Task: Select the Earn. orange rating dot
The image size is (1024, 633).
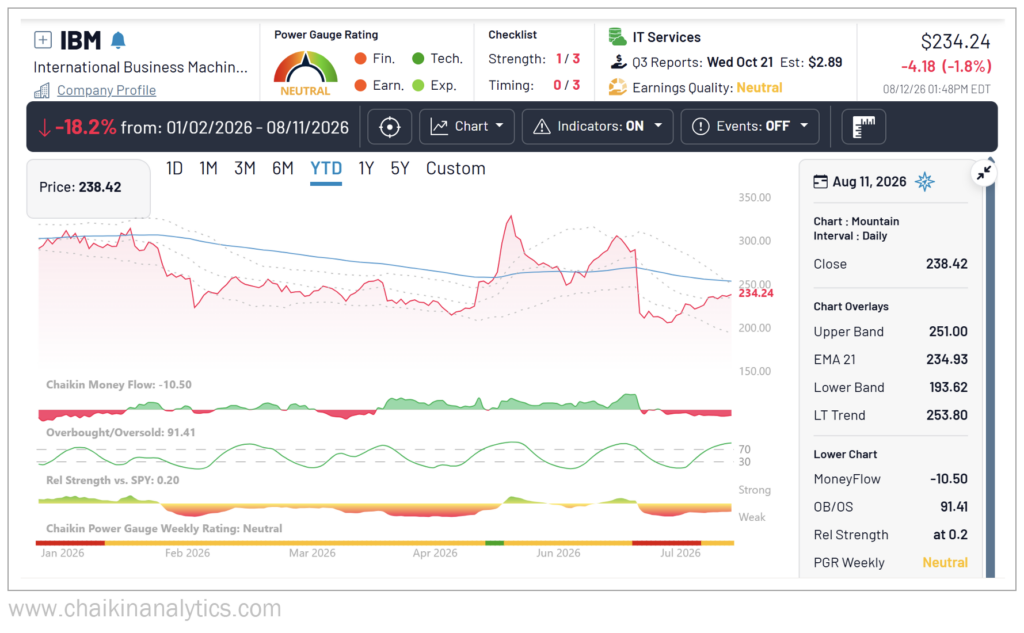Action: point(360,85)
